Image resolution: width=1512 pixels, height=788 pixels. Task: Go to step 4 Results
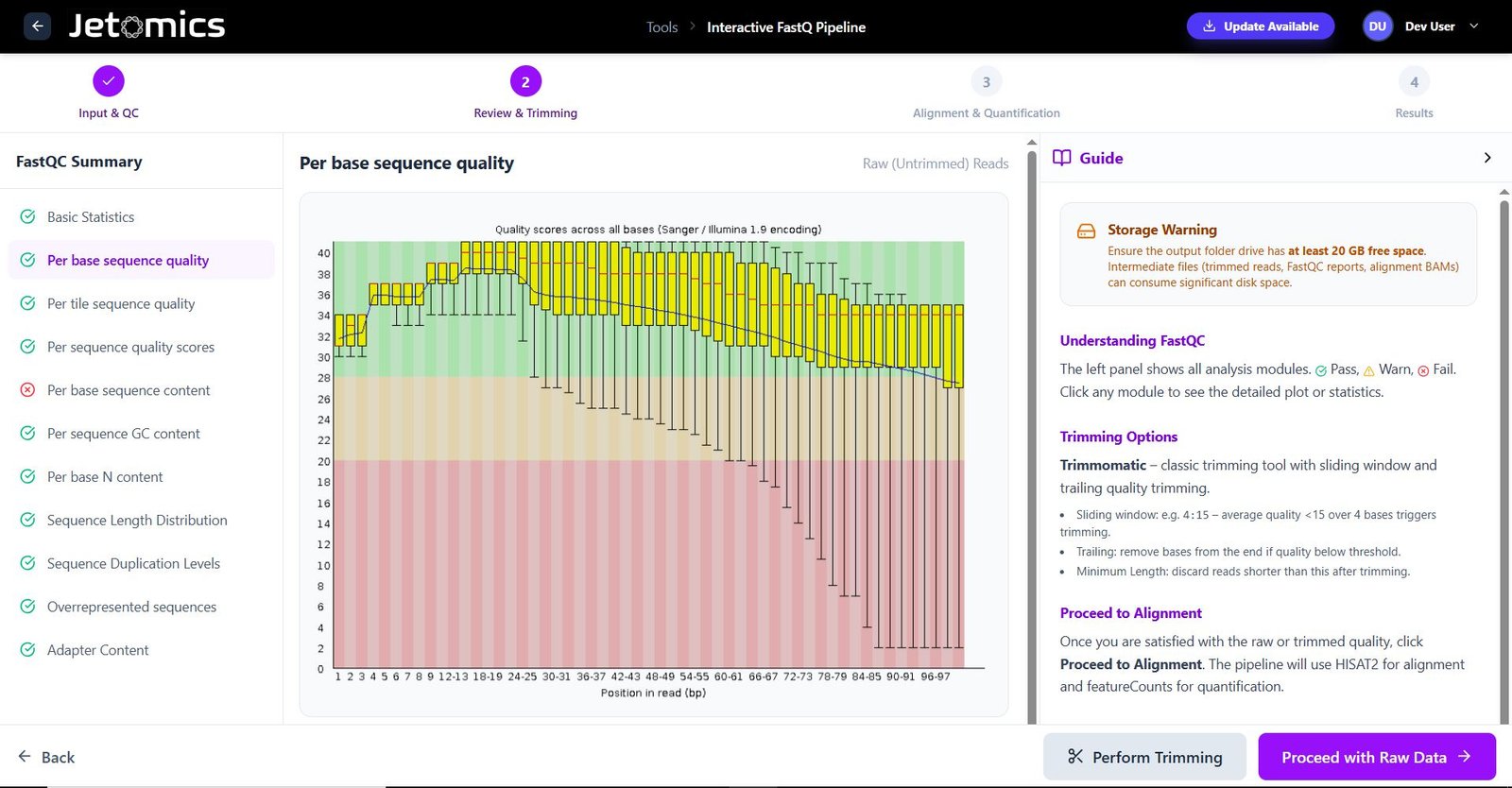coord(1414,82)
